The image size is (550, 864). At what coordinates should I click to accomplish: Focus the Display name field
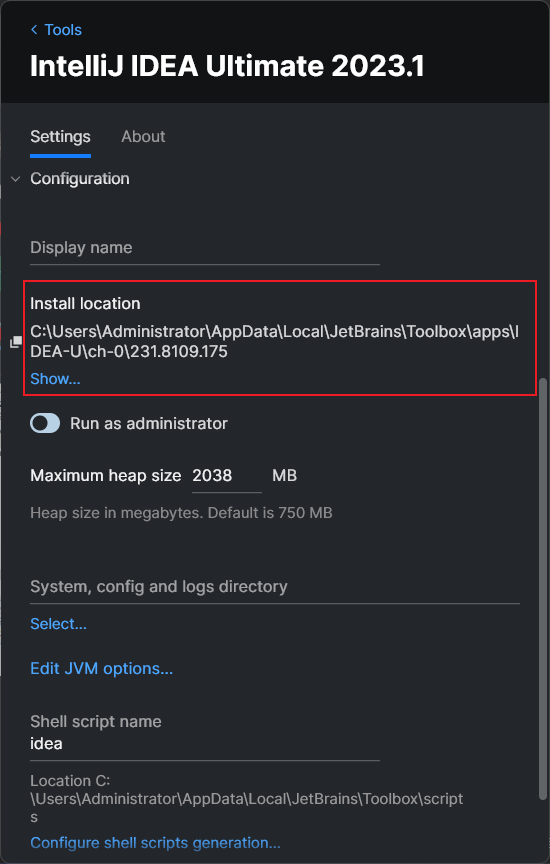click(205, 248)
